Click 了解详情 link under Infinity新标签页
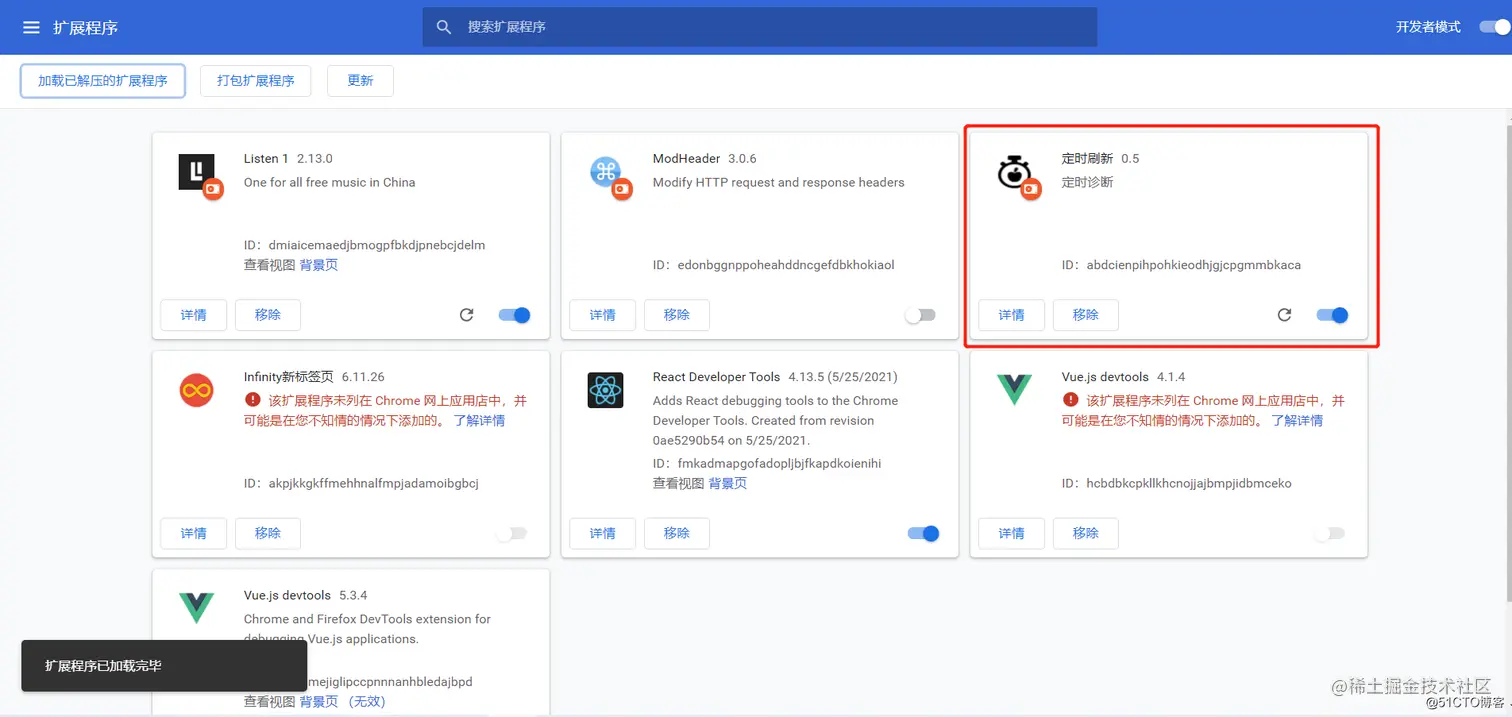 pos(479,420)
